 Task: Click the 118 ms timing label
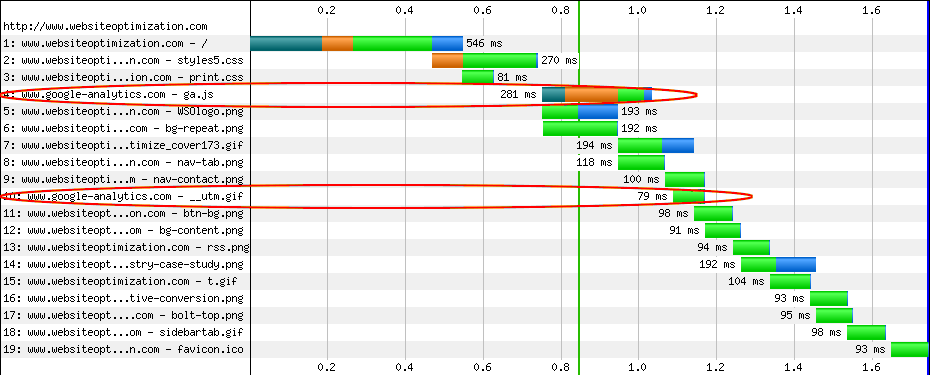tap(594, 163)
